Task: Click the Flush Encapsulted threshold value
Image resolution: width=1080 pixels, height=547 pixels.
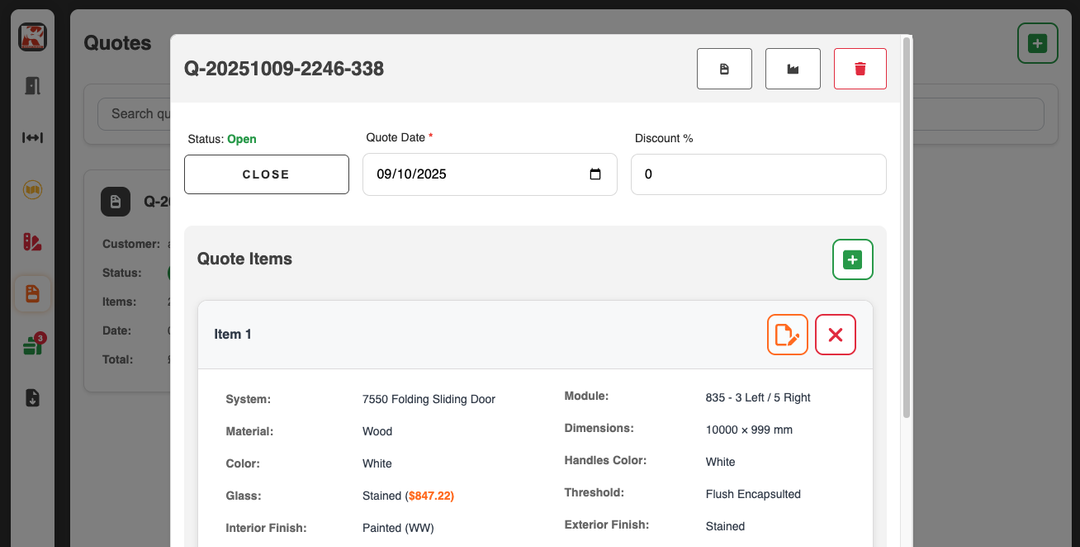Action: pyautogui.click(x=753, y=494)
